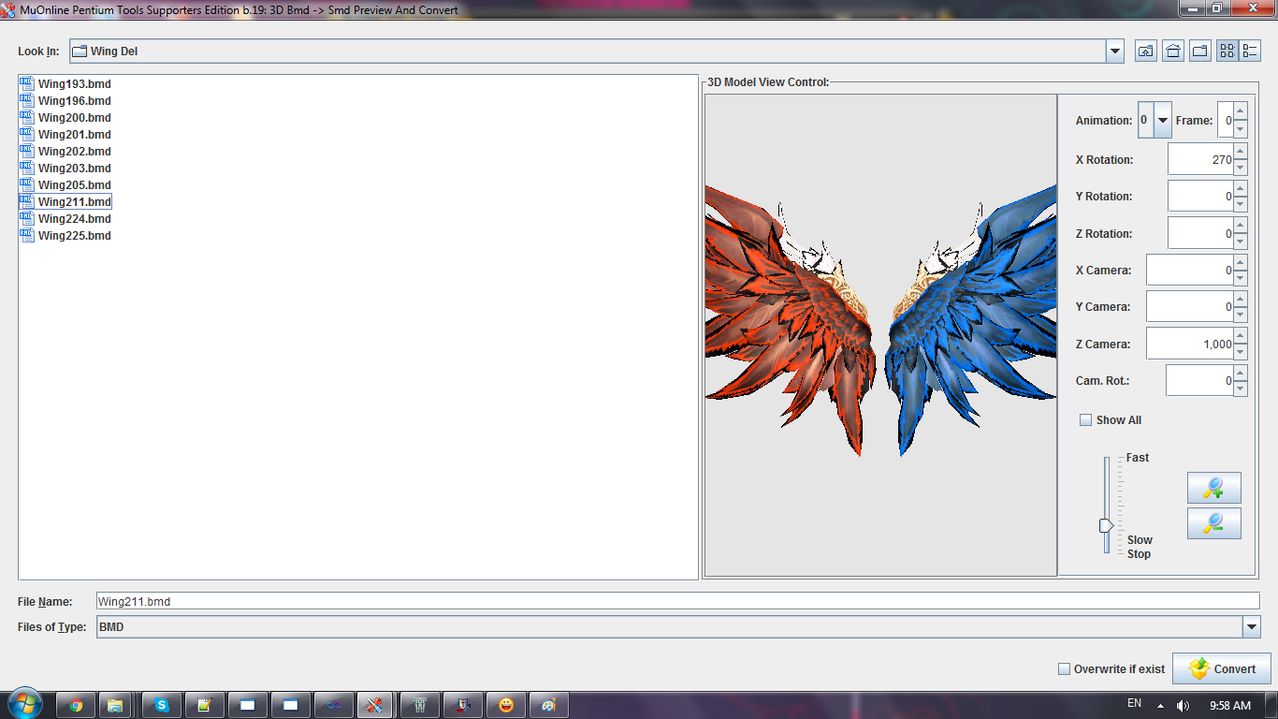The height and width of the screenshot is (719, 1278).
Task: Zoom out of the 3D model
Action: coord(1214,523)
